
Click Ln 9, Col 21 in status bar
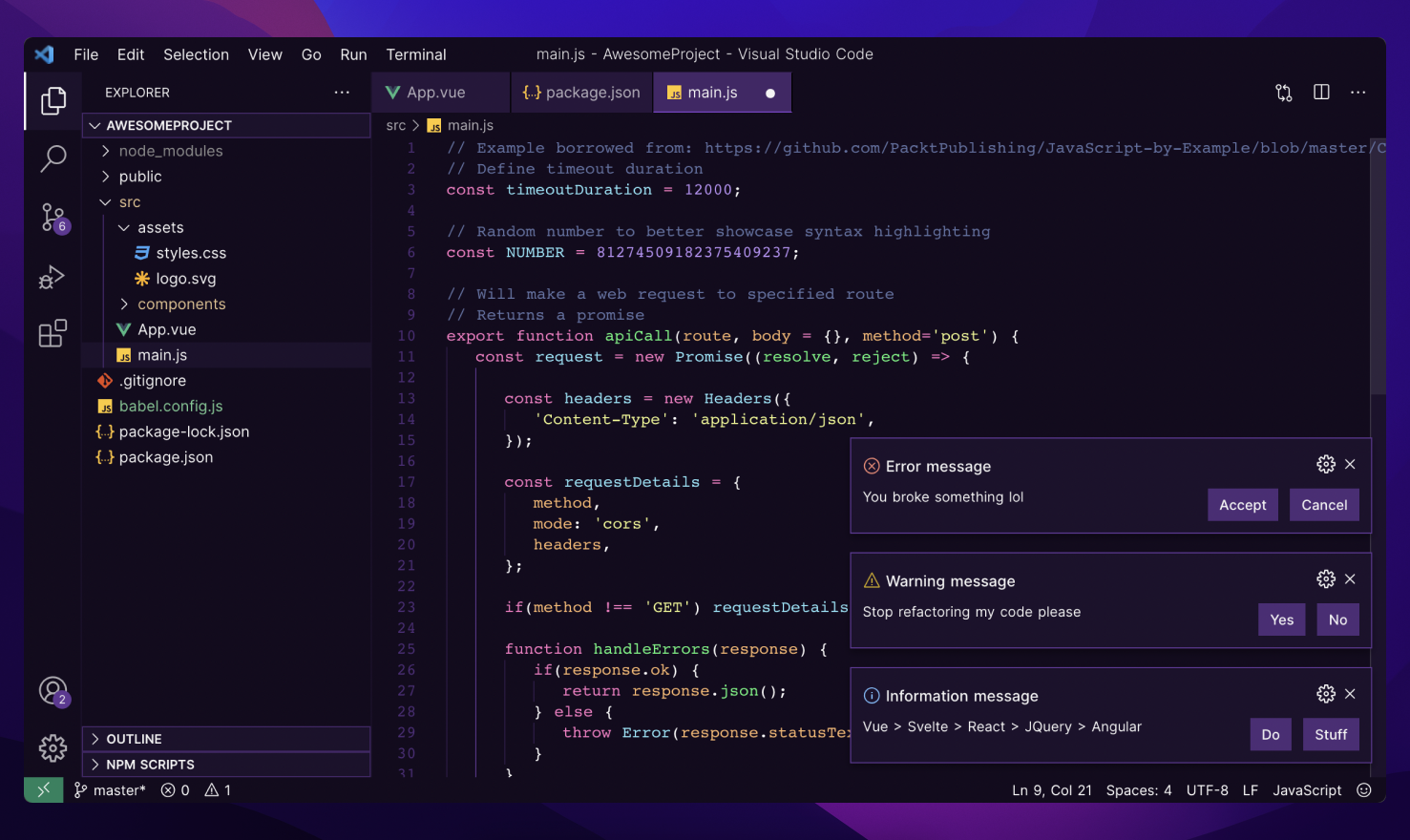(x=1052, y=790)
